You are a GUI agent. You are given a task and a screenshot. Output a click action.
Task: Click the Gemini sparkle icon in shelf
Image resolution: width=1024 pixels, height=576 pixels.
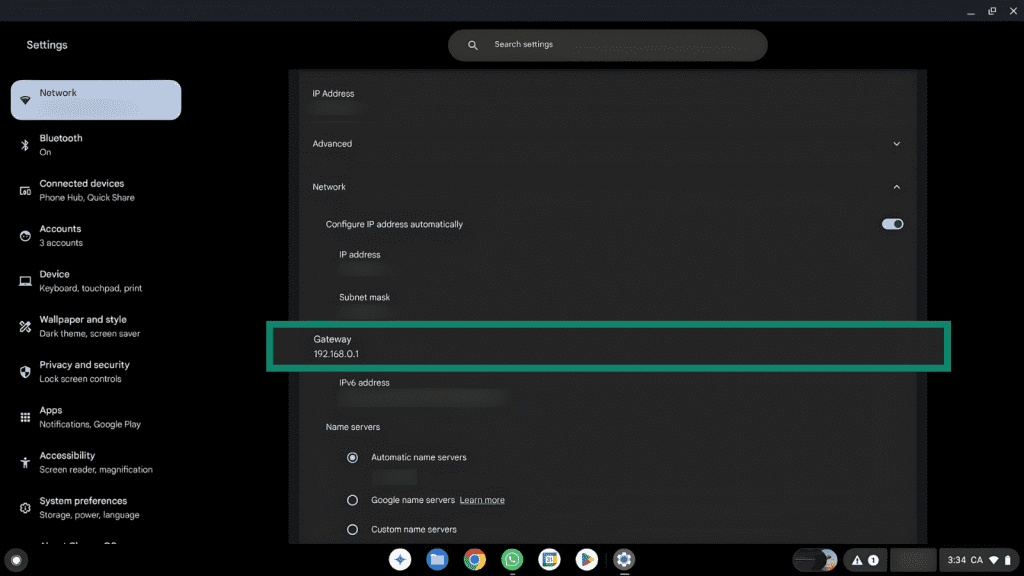(400, 560)
